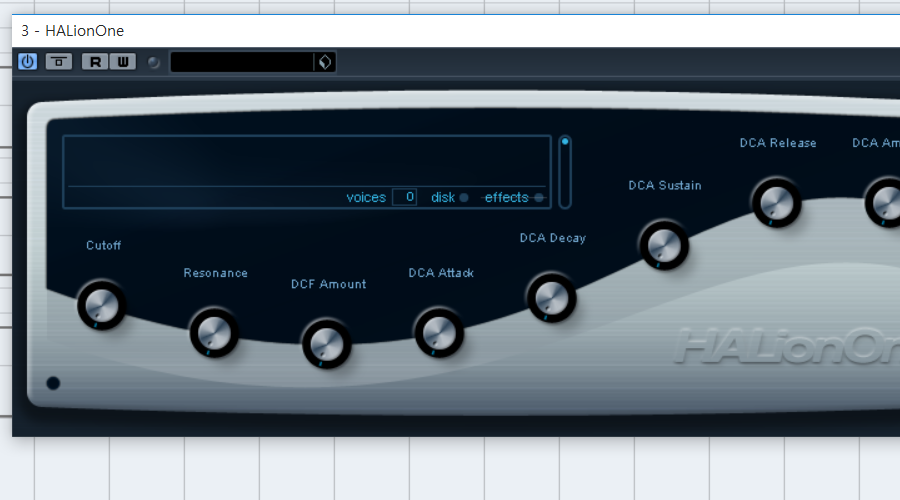This screenshot has width=900, height=500.
Task: Click the 'DCA Attack' label
Action: pyautogui.click(x=441, y=273)
